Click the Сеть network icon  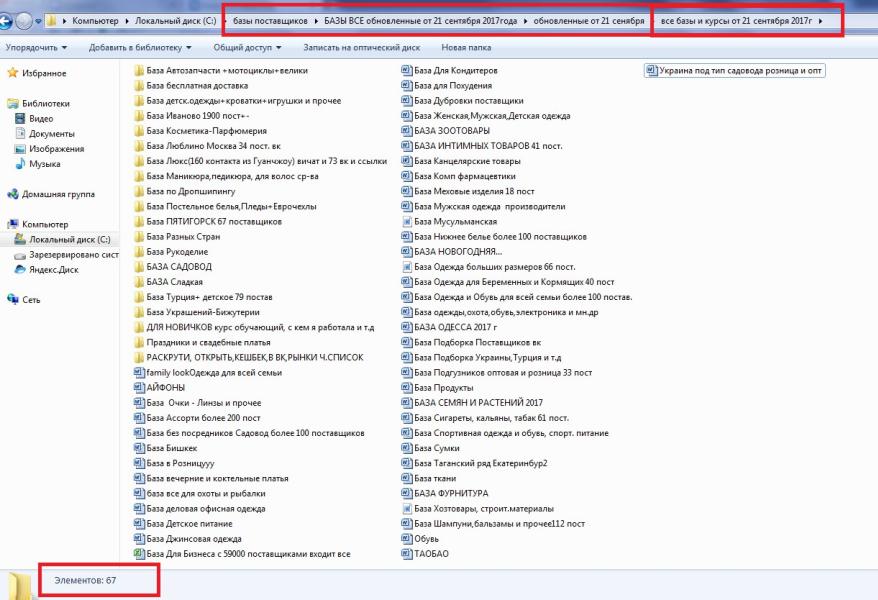[x=13, y=299]
